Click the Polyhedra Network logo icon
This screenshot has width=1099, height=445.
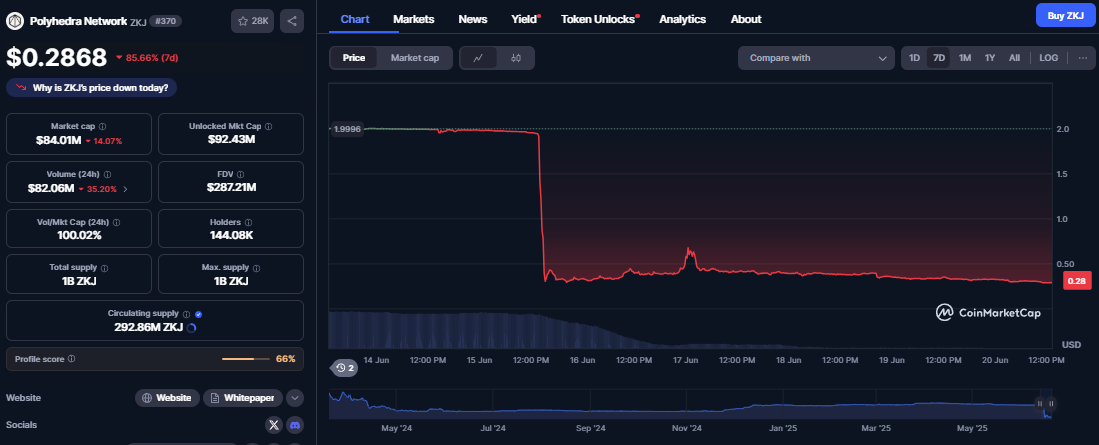coord(15,21)
